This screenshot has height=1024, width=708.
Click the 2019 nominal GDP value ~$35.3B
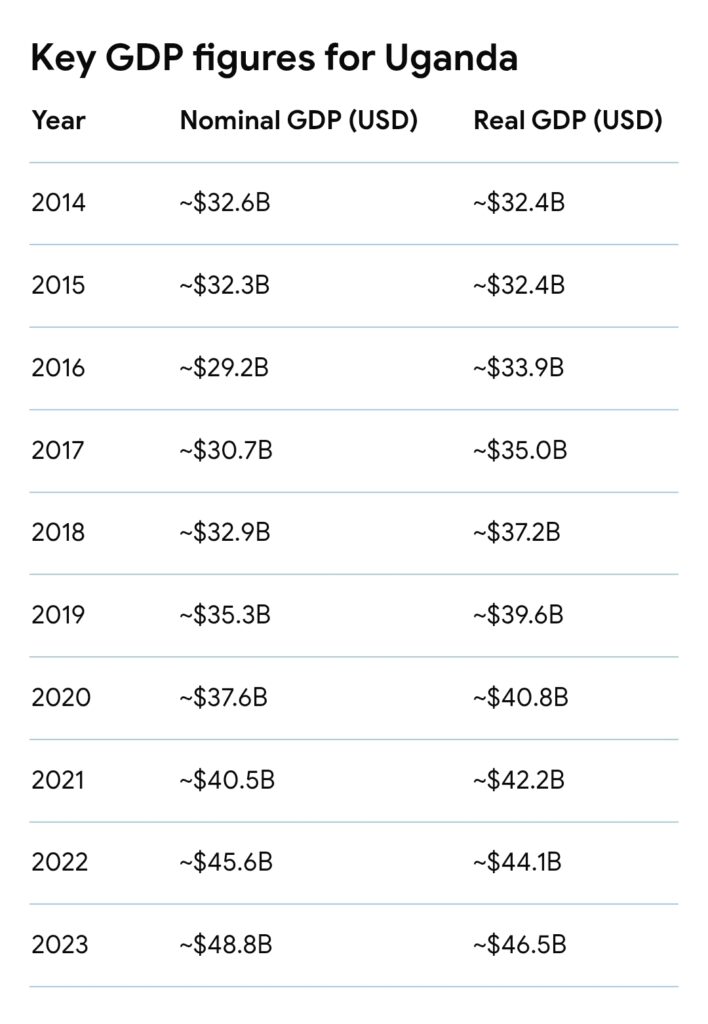tap(225, 614)
